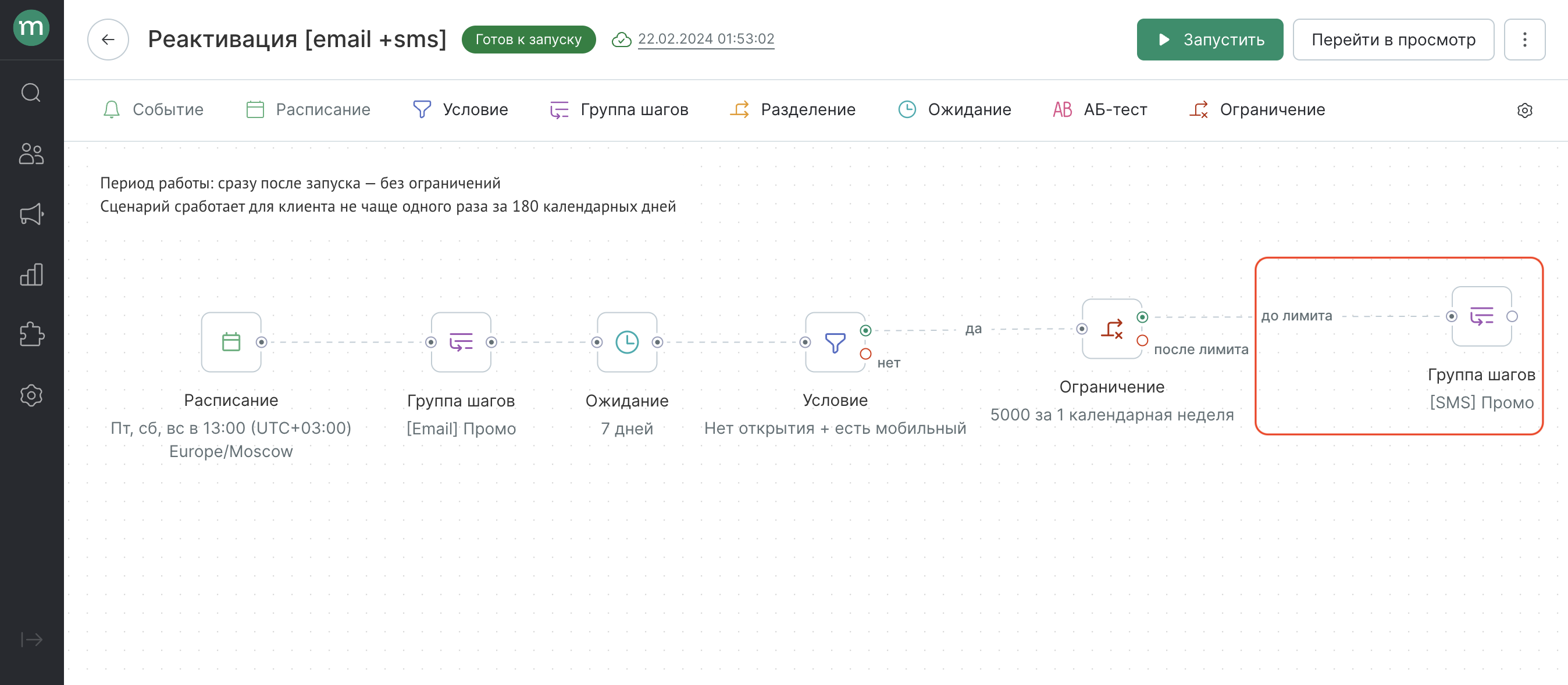Open the customers section icon

tap(31, 154)
